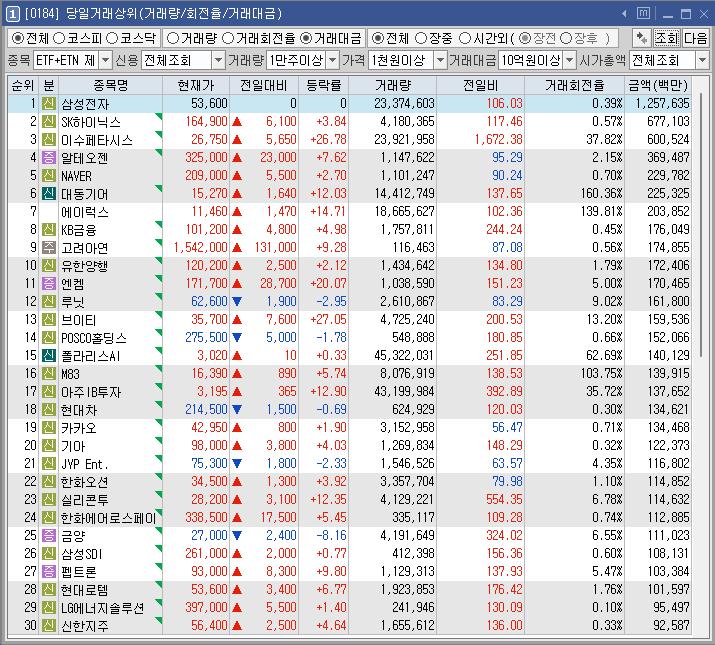Select the 거래량 sort radio button

pyautogui.click(x=172, y=38)
